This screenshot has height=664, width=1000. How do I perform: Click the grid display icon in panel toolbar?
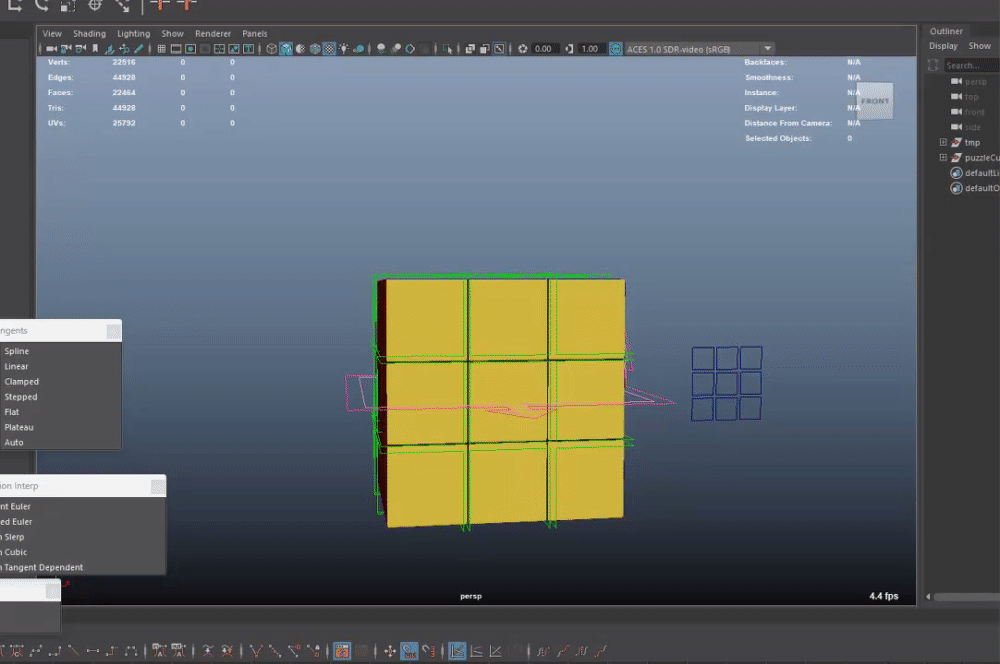click(161, 48)
